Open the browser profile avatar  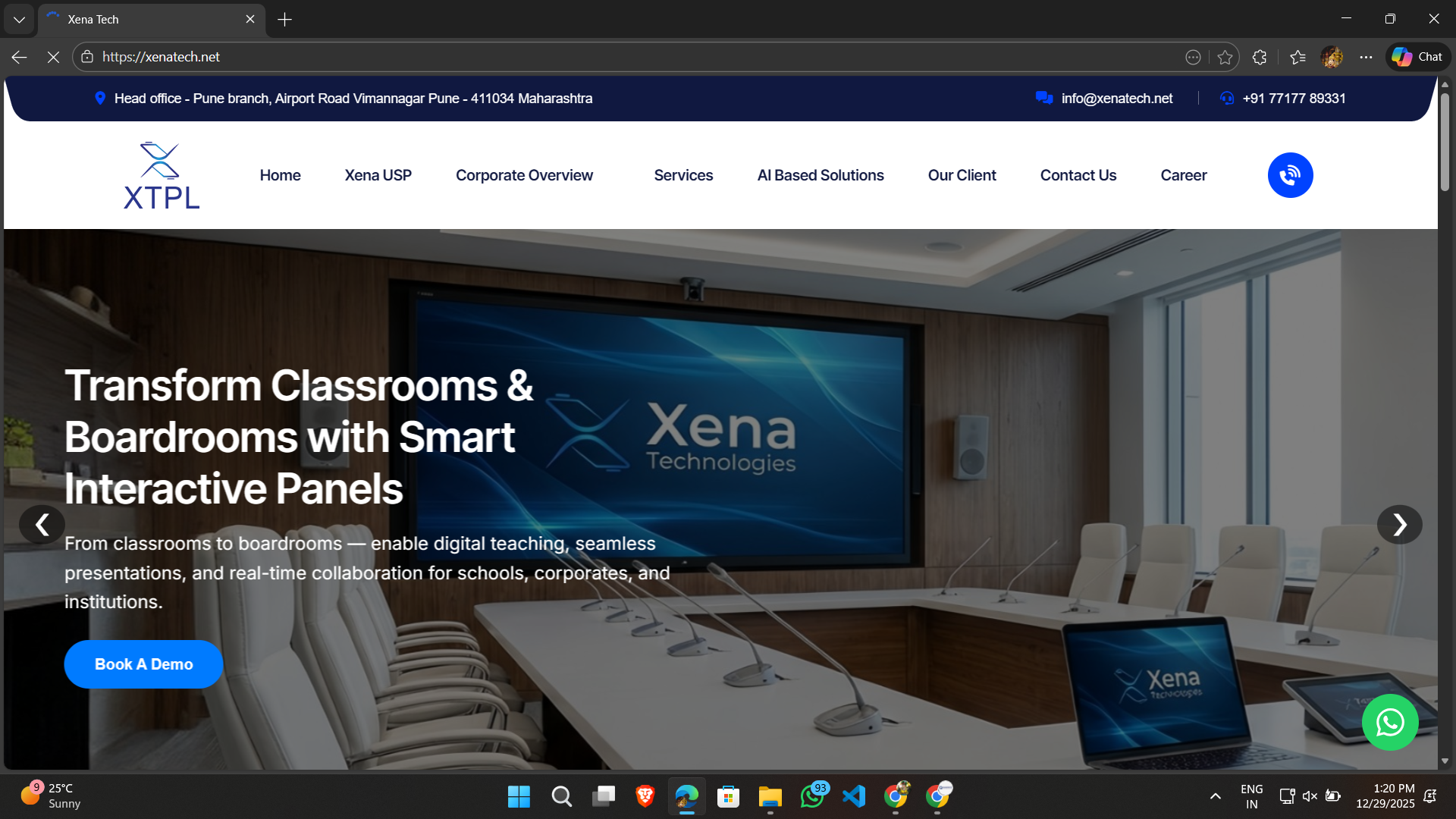tap(1332, 57)
